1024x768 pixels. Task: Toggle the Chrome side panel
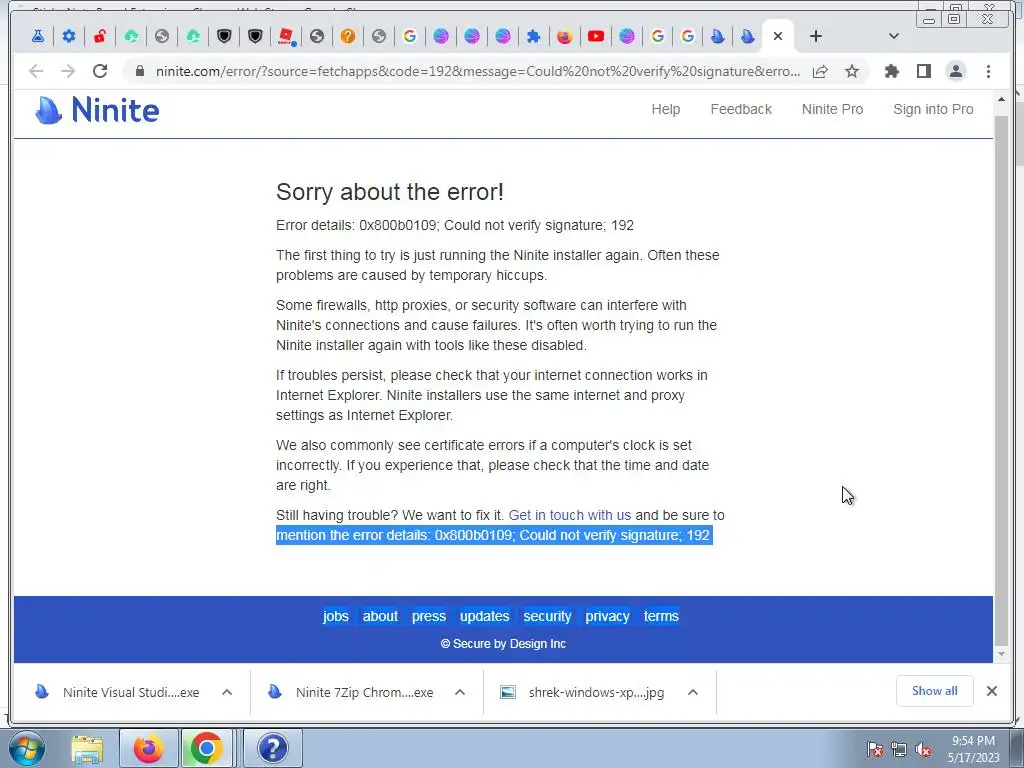(x=923, y=71)
